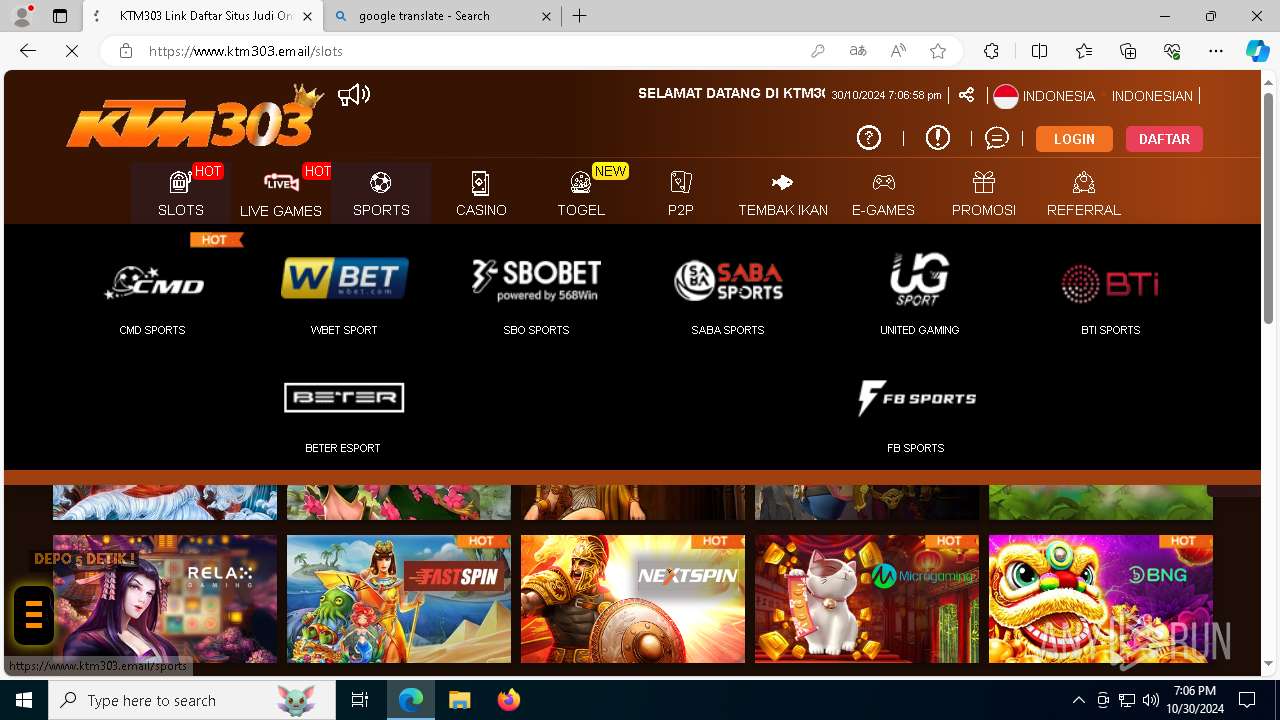Click the DAFTAR register button
This screenshot has height=720, width=1280.
[x=1164, y=139]
